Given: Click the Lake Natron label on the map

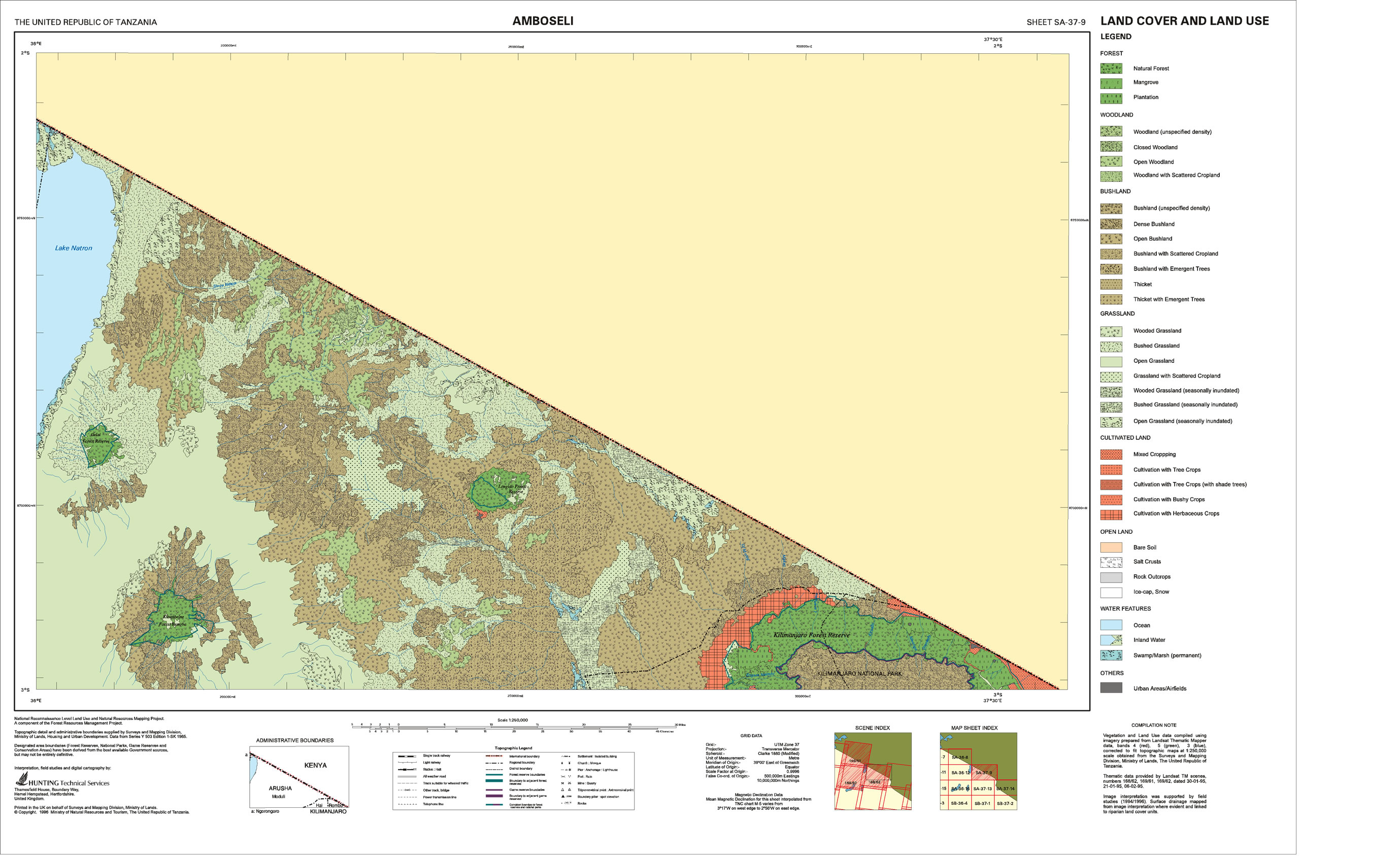Looking at the screenshot, I should 73,248.
